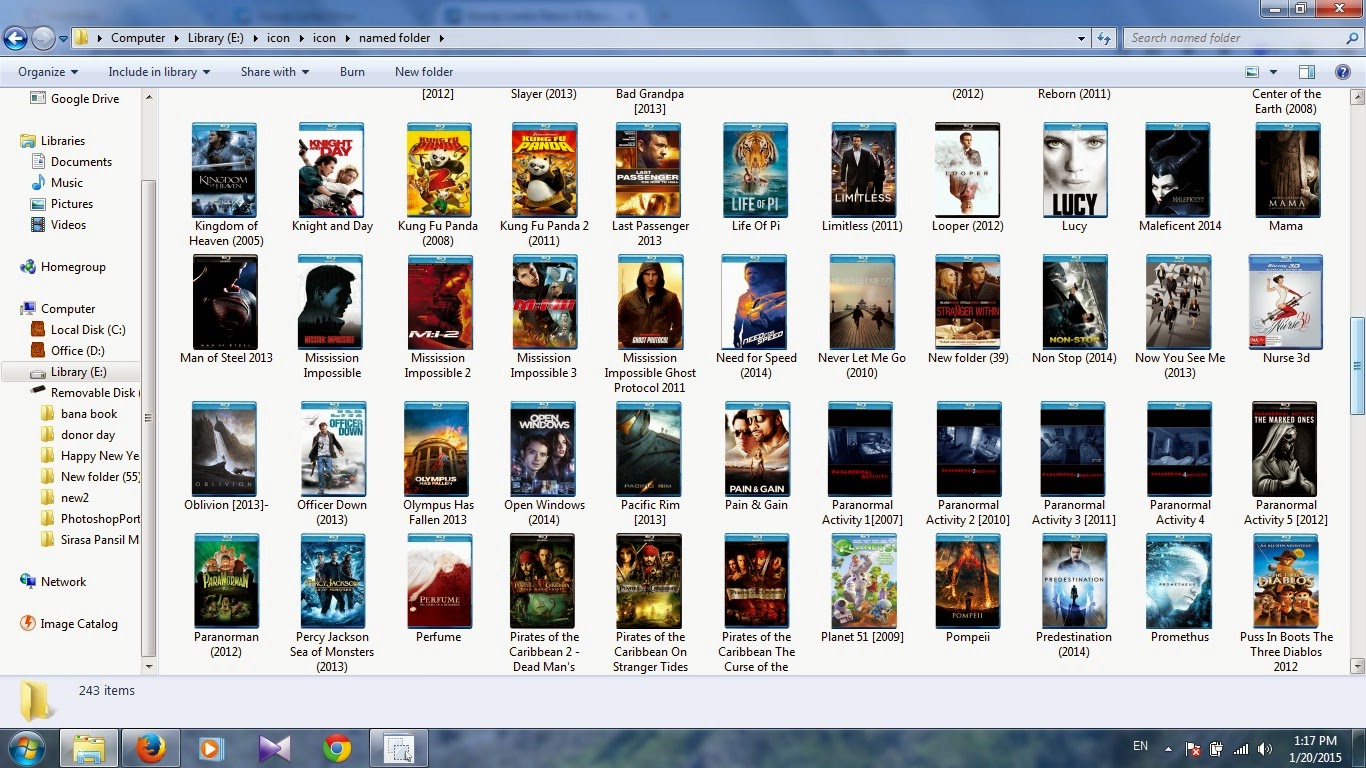Select the Pompeii movie folder icon

(x=968, y=581)
